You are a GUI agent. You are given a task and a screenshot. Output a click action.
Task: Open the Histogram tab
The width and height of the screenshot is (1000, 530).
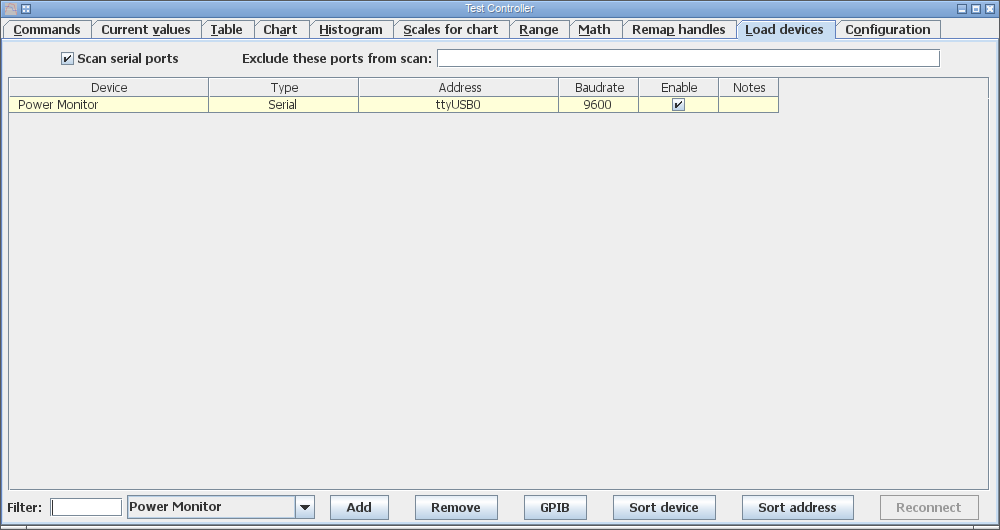pyautogui.click(x=351, y=29)
